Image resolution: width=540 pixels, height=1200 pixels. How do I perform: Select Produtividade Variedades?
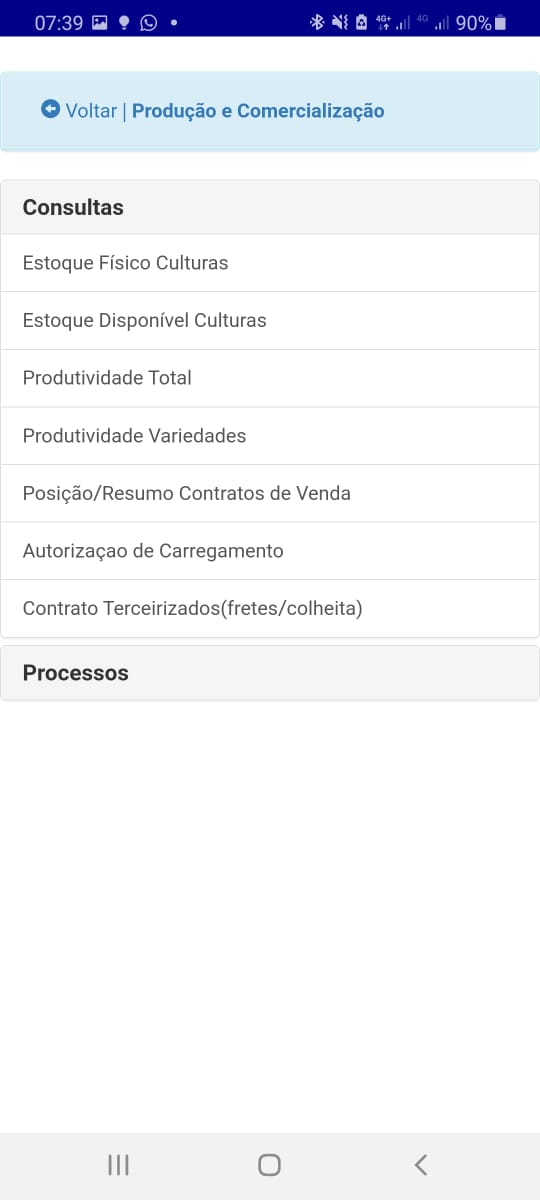coord(270,436)
